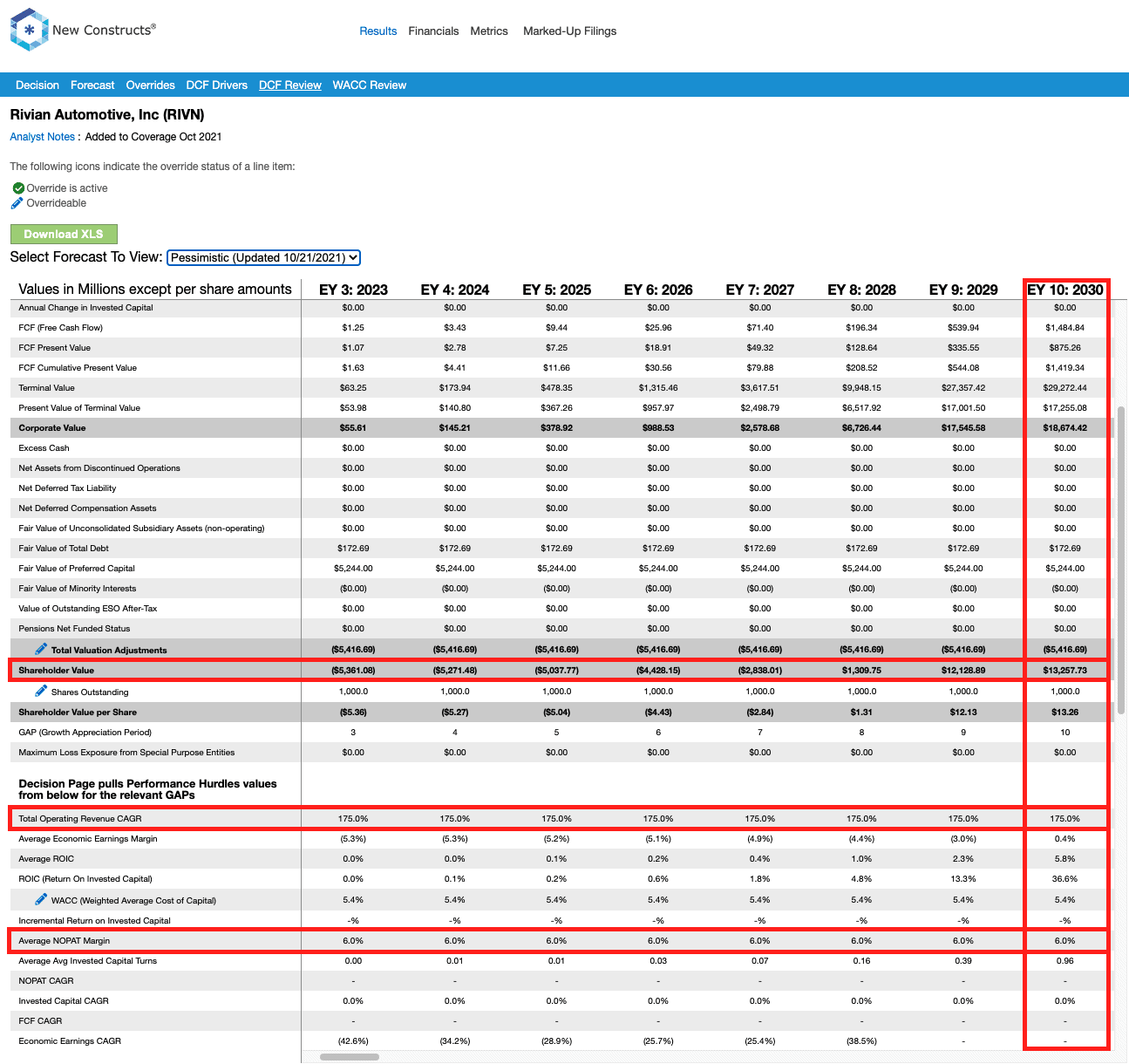Open the Metrics top navigation item
The image size is (1129, 1064).
tap(489, 31)
